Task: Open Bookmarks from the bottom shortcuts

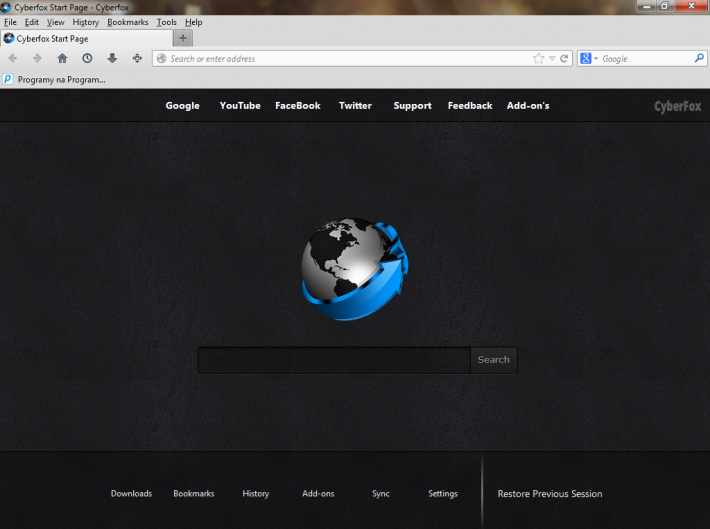Action: coord(194,494)
